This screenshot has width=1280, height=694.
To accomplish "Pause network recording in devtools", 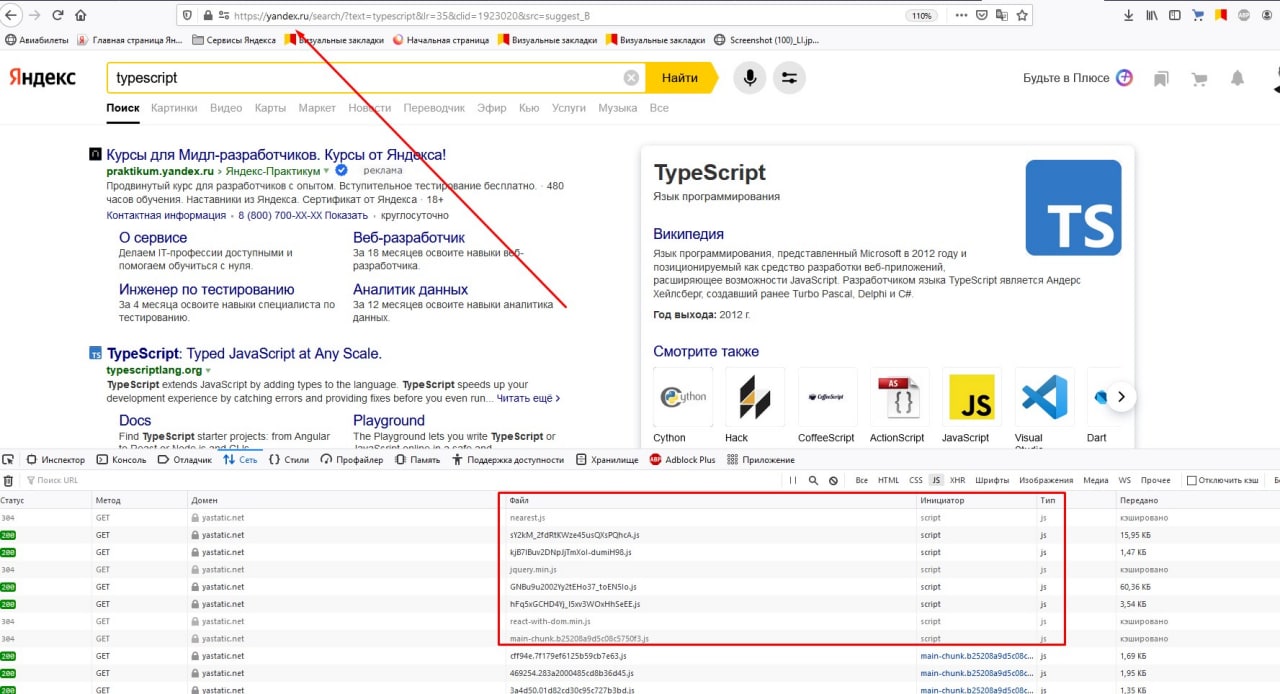I will pyautogui.click(x=793, y=481).
